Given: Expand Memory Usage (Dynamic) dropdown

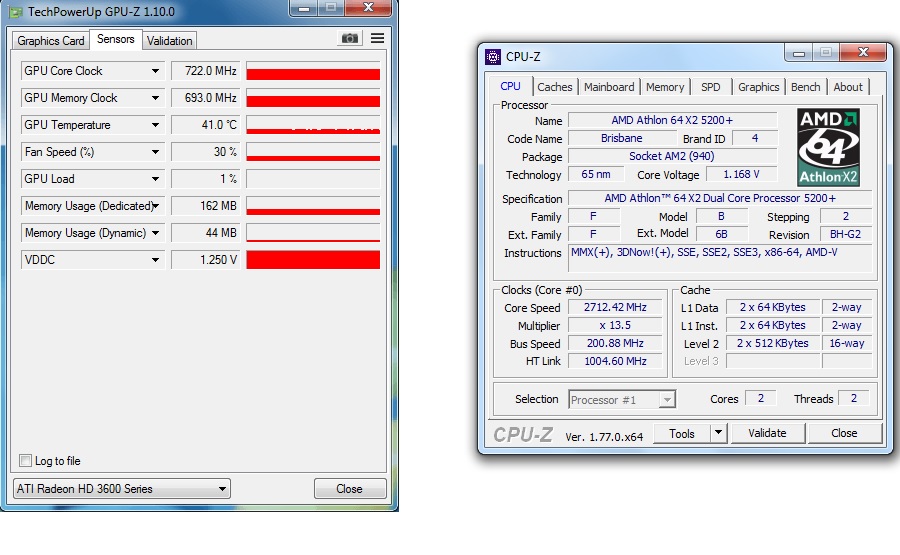Looking at the screenshot, I should click(x=155, y=233).
